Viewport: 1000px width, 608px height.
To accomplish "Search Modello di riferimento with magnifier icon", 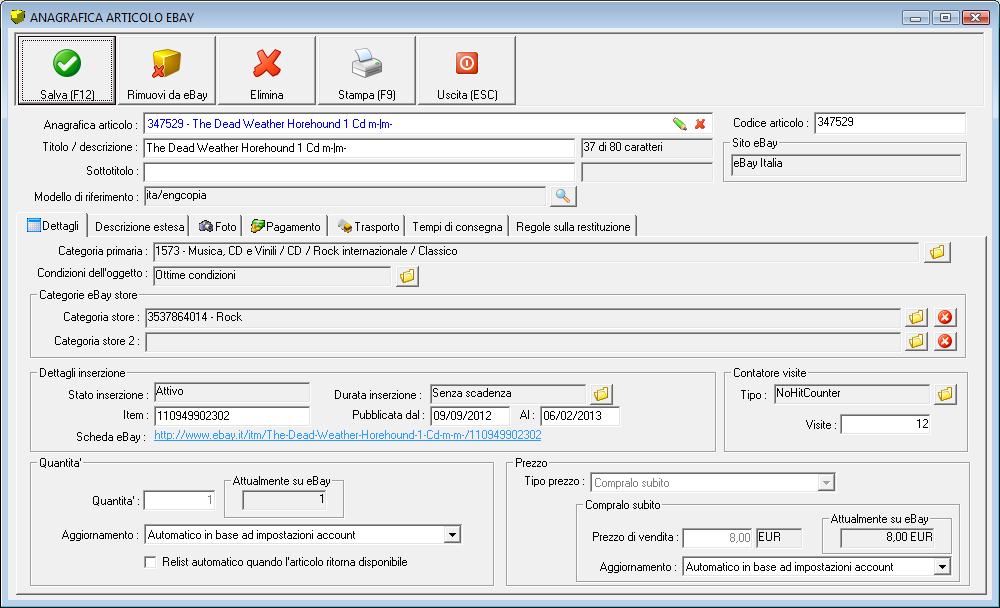I will [x=562, y=196].
